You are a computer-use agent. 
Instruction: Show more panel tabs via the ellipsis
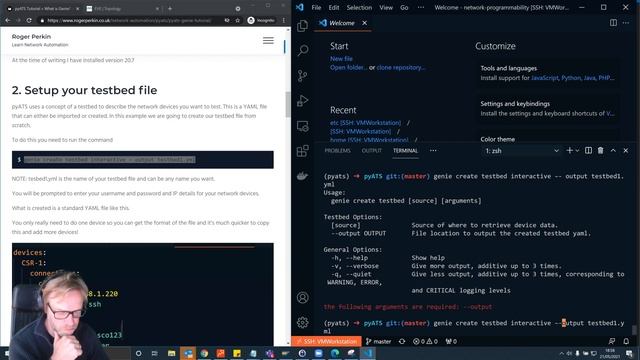pos(433,151)
